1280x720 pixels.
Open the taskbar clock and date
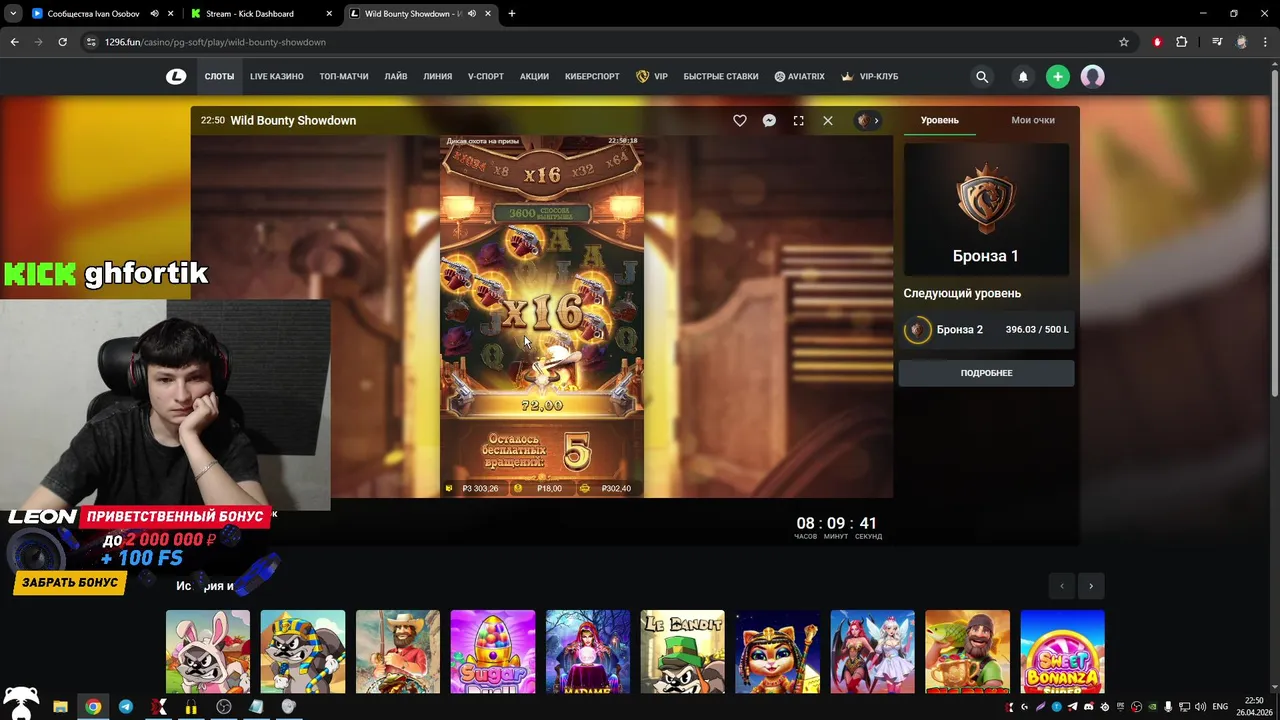[1254, 706]
